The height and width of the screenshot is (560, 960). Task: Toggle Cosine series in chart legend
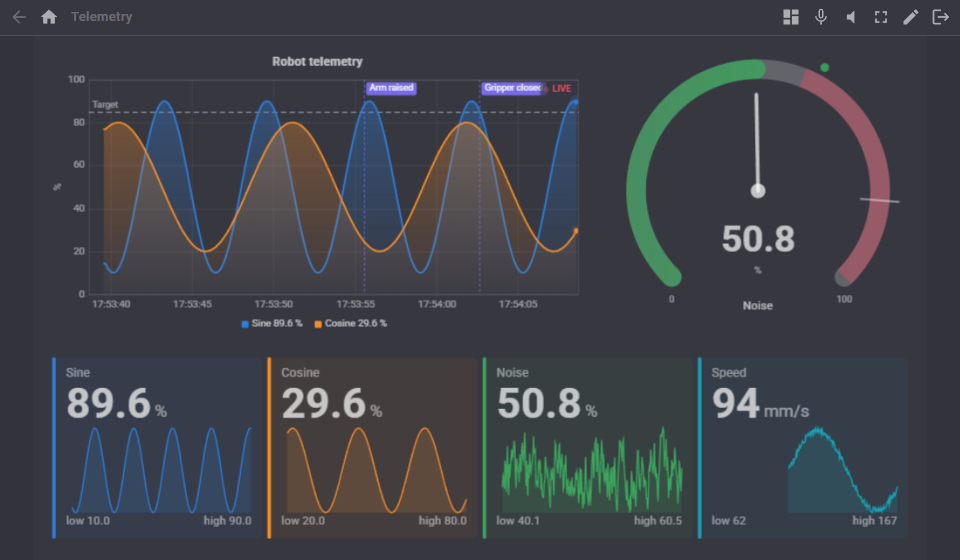pos(351,323)
